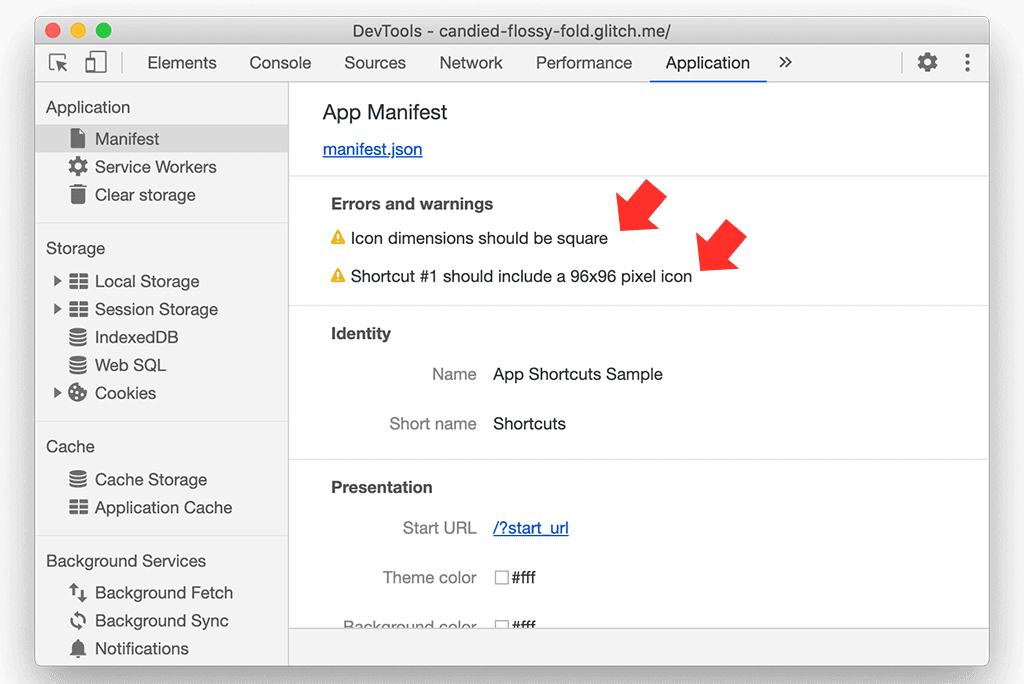Click the Notifications bell icon
The height and width of the screenshot is (684, 1024).
point(78,649)
